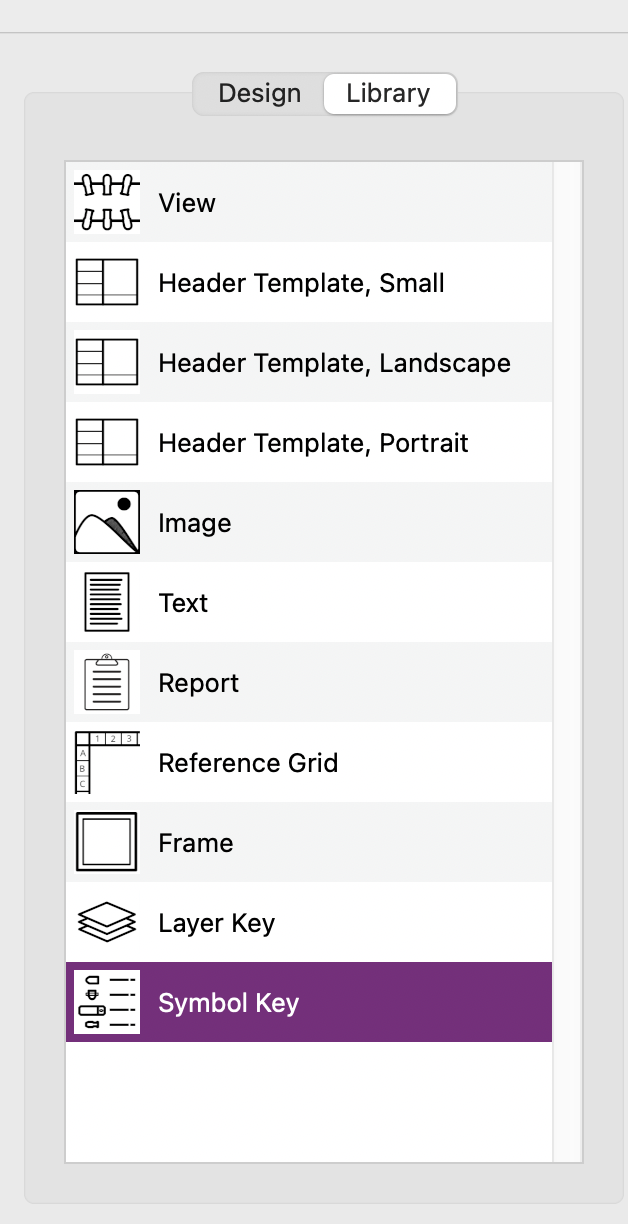Image resolution: width=628 pixels, height=1224 pixels.
Task: Click the "Report" item label
Action: 199,683
